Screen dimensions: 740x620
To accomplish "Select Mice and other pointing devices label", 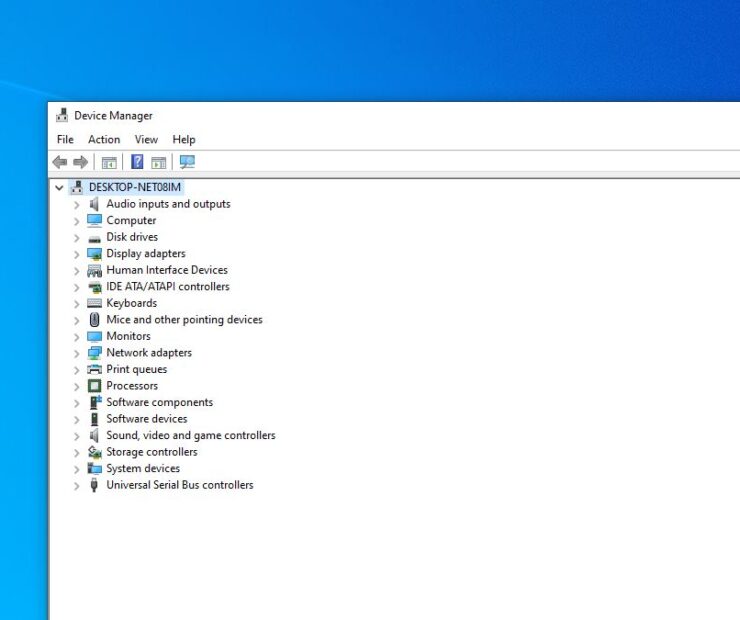I will 185,319.
